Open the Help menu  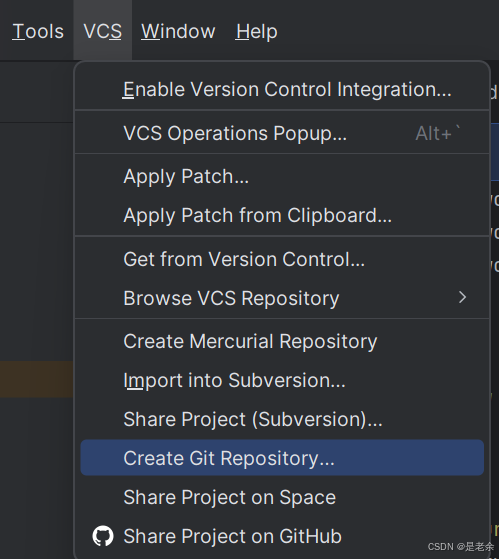[256, 31]
